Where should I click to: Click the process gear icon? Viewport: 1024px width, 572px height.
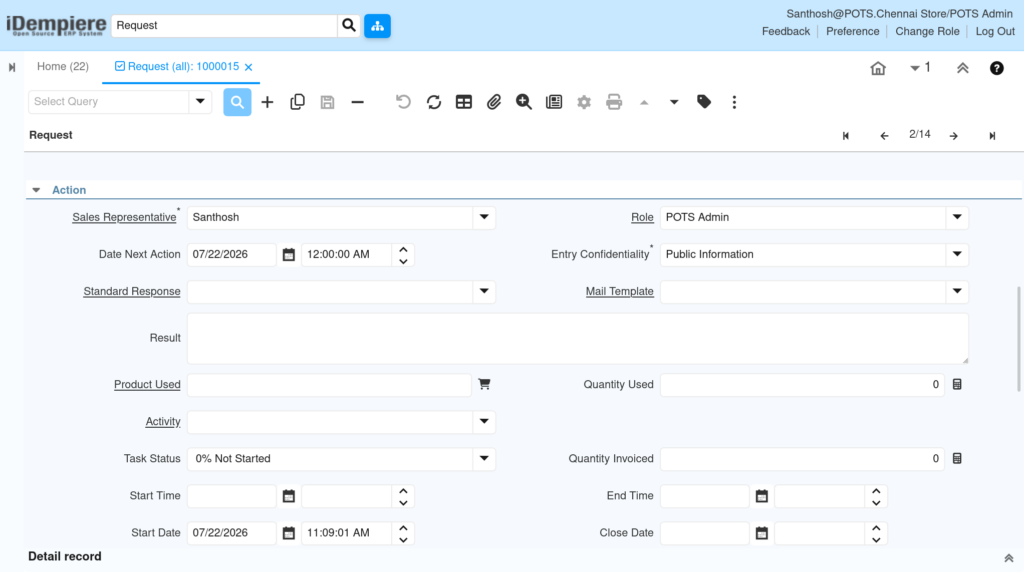tap(584, 102)
